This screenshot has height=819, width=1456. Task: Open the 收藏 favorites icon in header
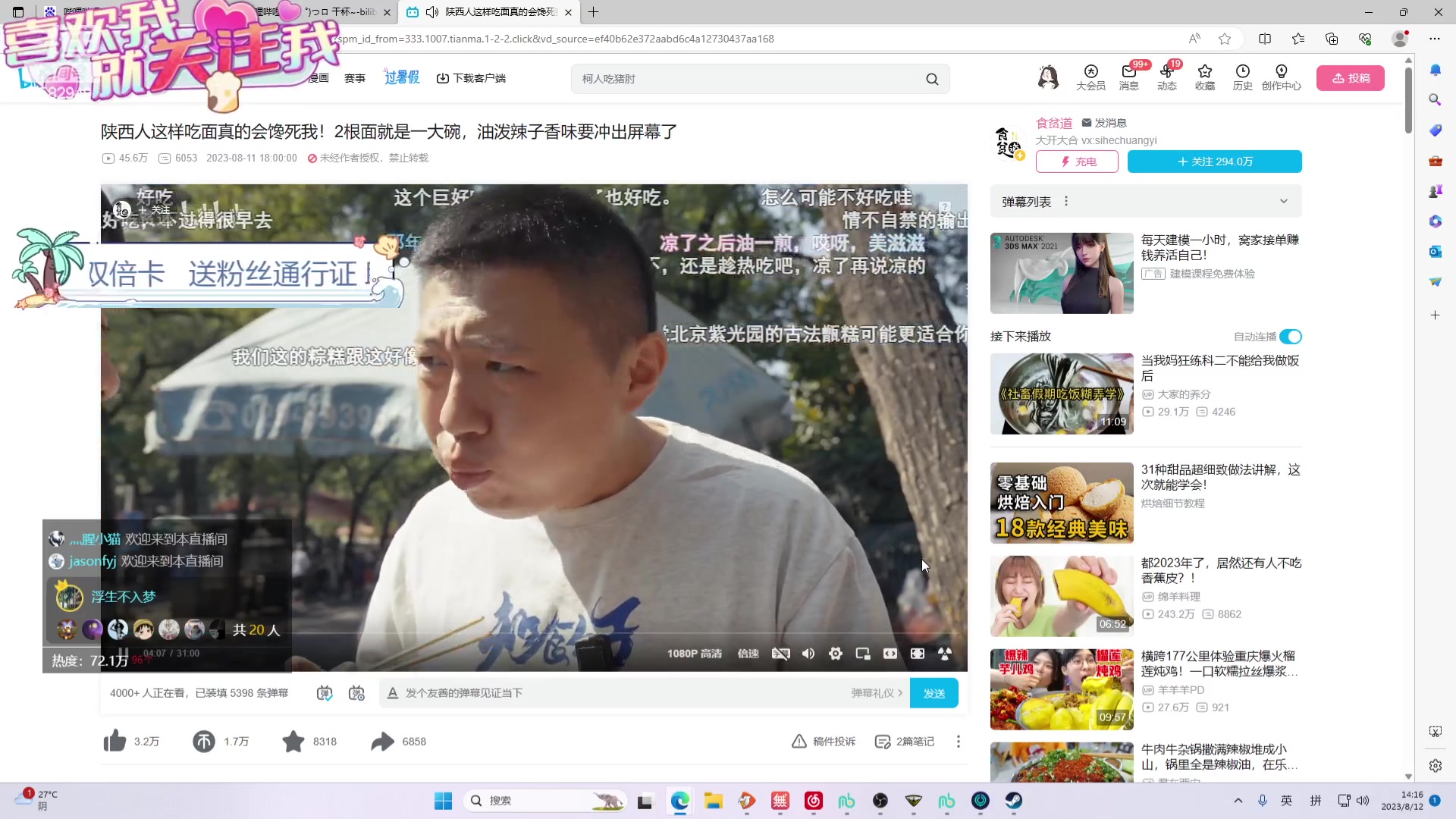click(x=1204, y=77)
